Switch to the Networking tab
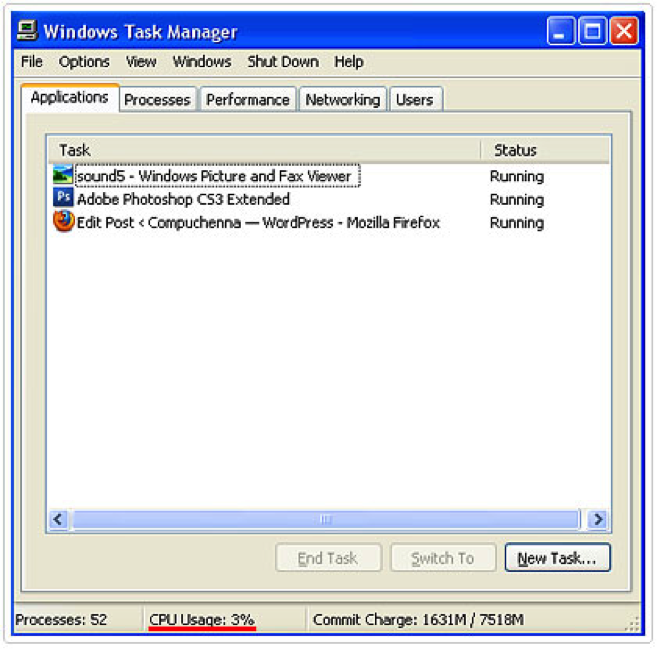657x649 pixels. [343, 100]
